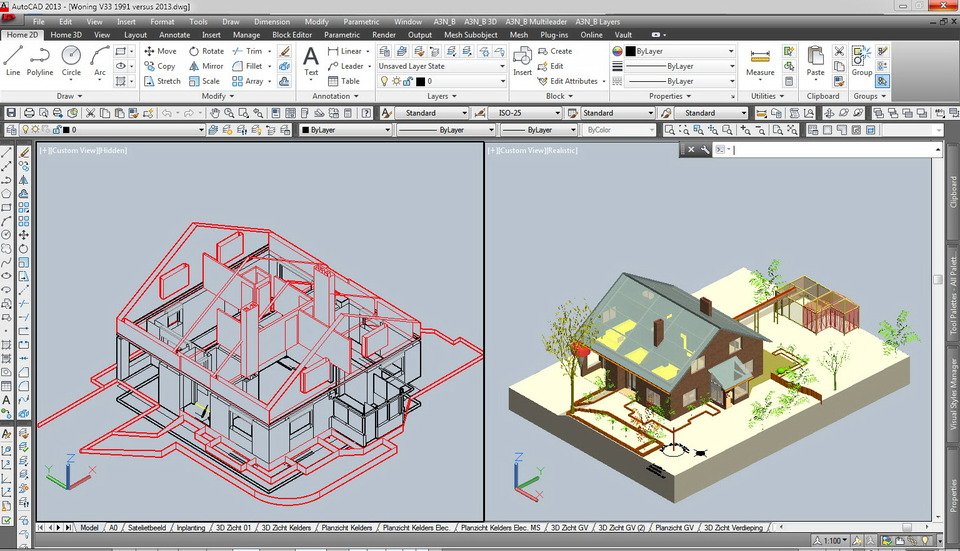Image resolution: width=960 pixels, height=551 pixels.
Task: Toggle the layer freeze sun icon
Action: (395, 82)
